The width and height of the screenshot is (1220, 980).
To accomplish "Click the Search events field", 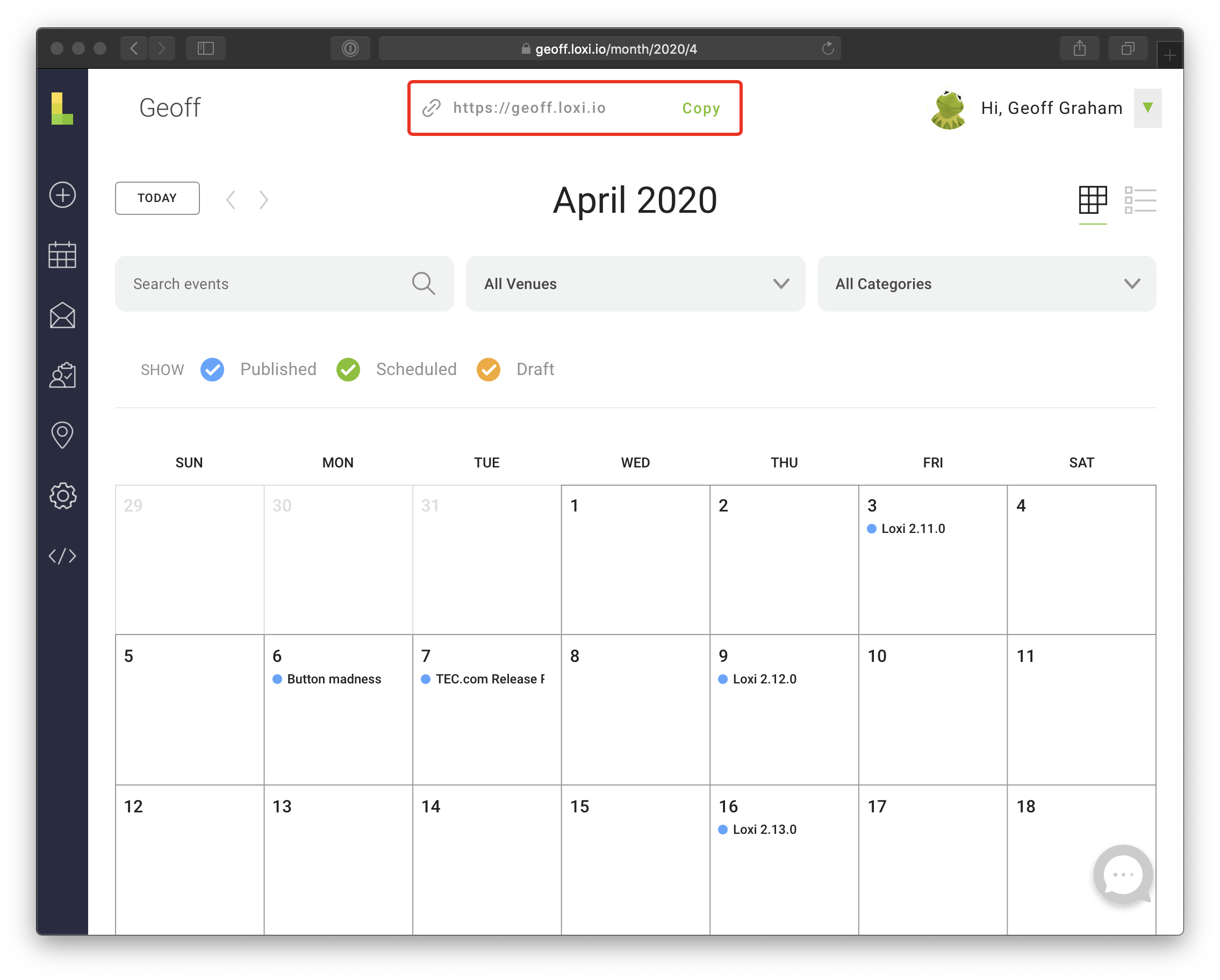I will coord(284,284).
